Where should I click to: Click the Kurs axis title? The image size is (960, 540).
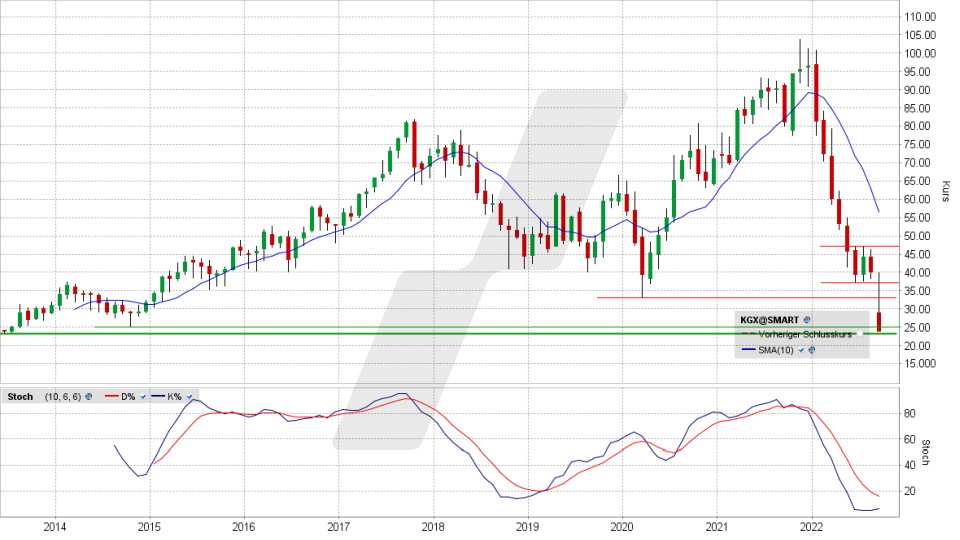946,191
